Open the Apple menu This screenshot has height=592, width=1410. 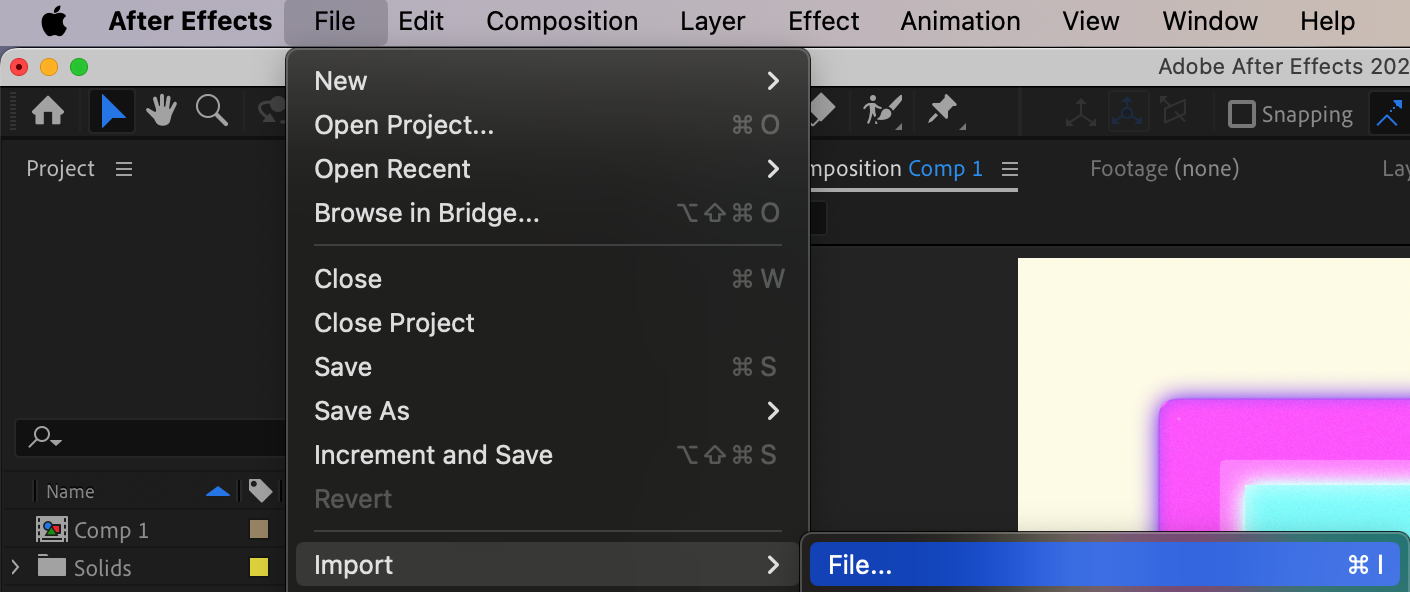pos(53,21)
